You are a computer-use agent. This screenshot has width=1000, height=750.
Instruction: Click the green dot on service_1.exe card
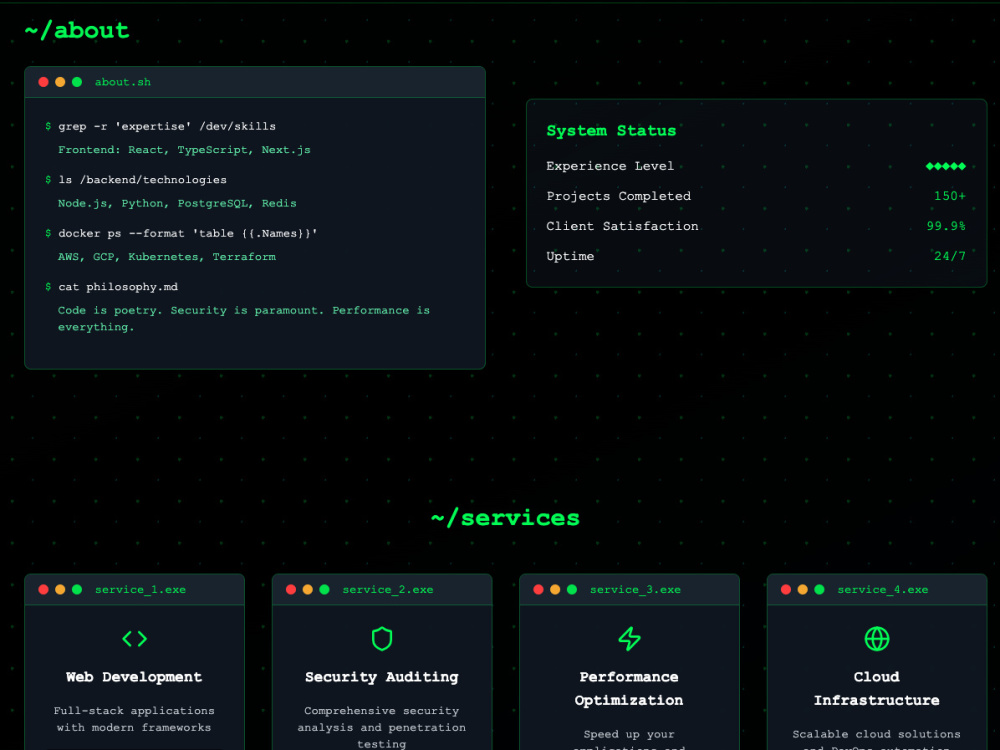(x=77, y=589)
